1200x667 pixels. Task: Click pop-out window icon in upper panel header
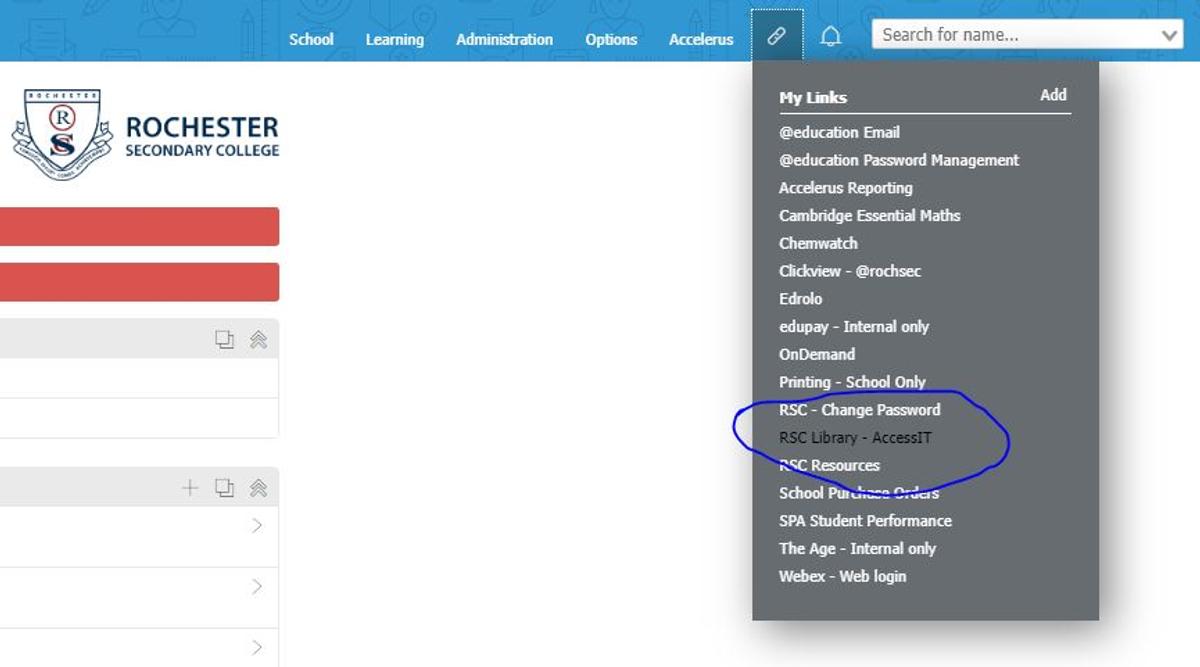point(224,340)
